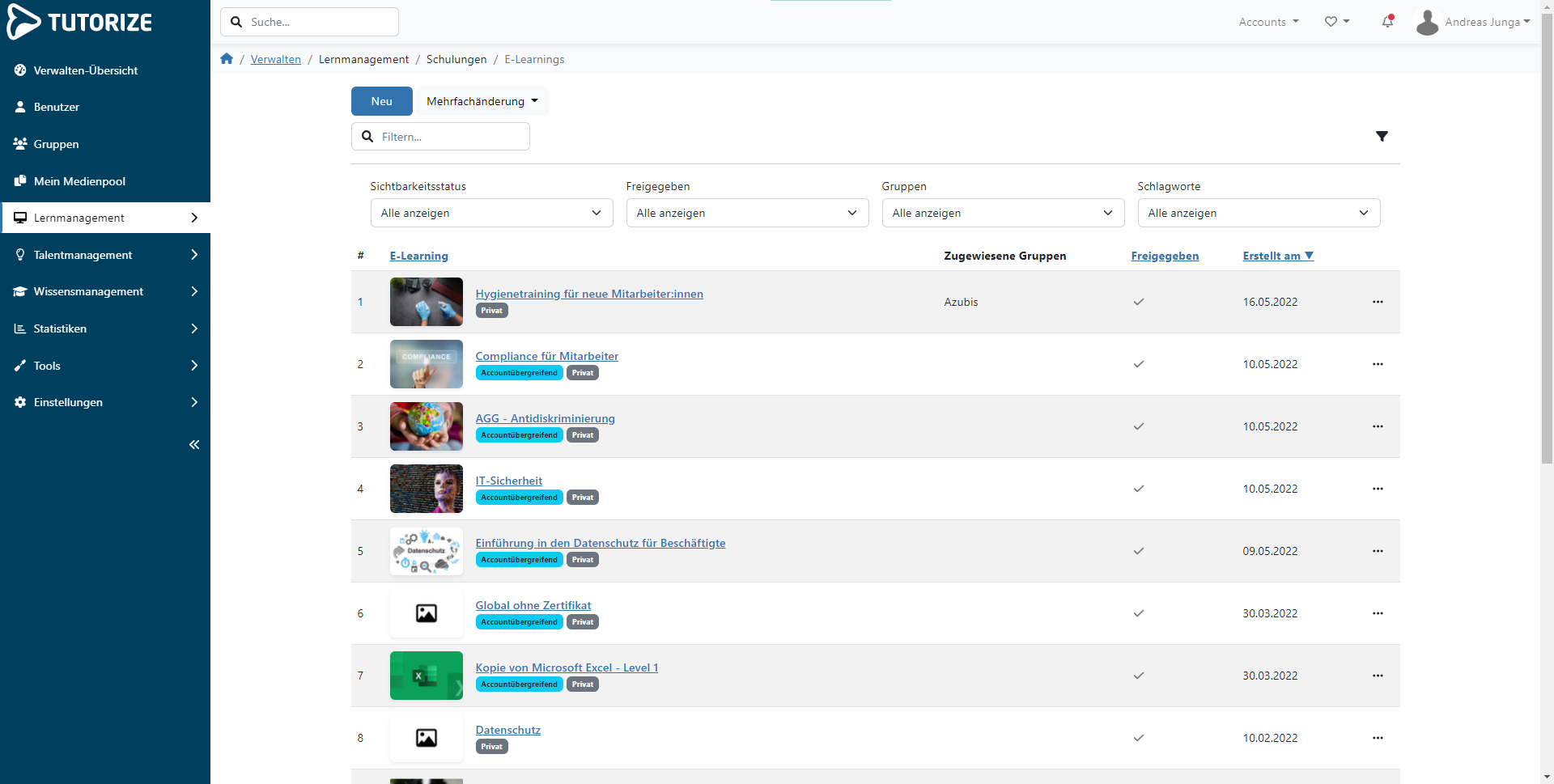1554x784 pixels.
Task: Click the filter funnel icon
Action: [1382, 137]
